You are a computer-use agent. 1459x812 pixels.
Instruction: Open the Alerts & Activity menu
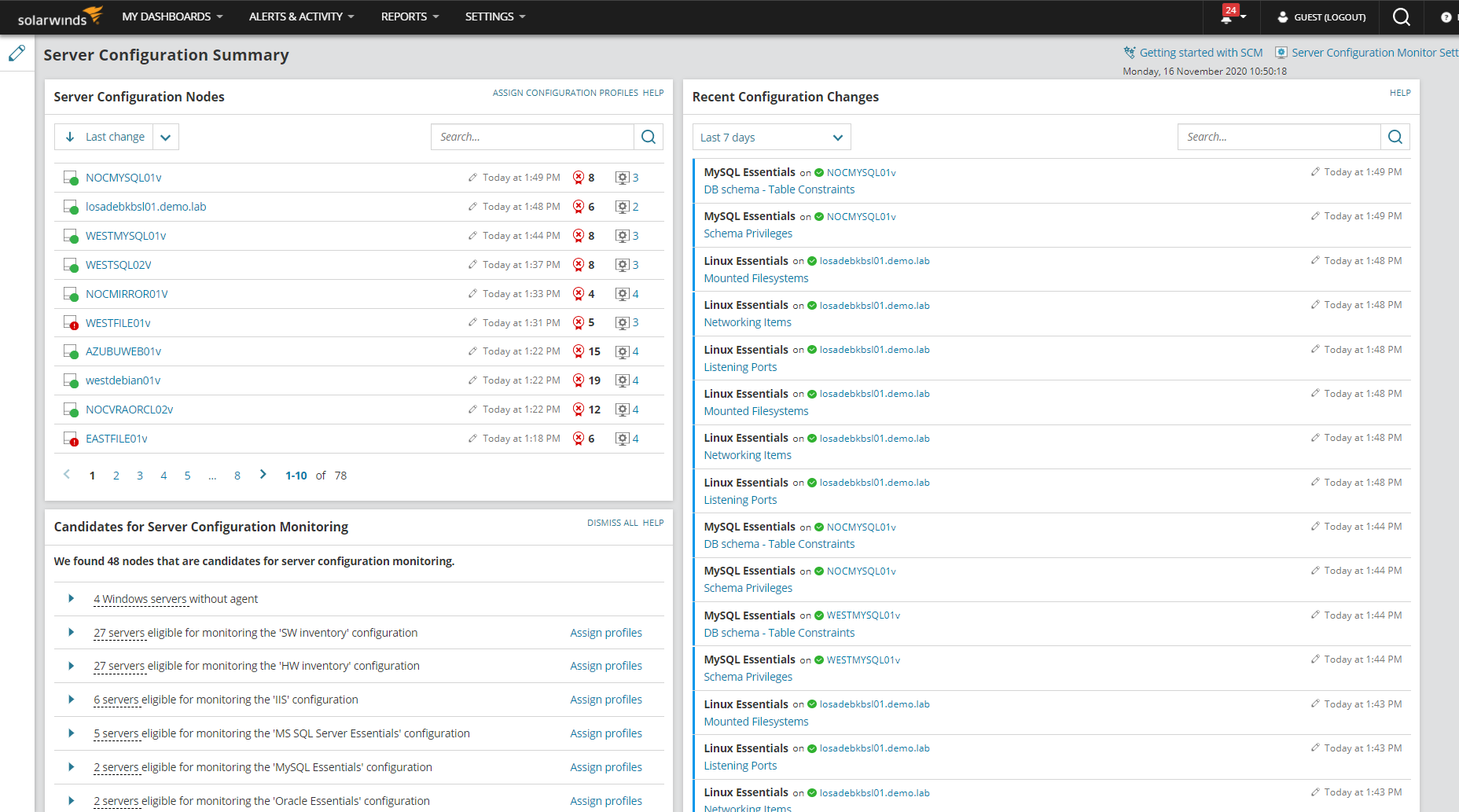coord(301,17)
